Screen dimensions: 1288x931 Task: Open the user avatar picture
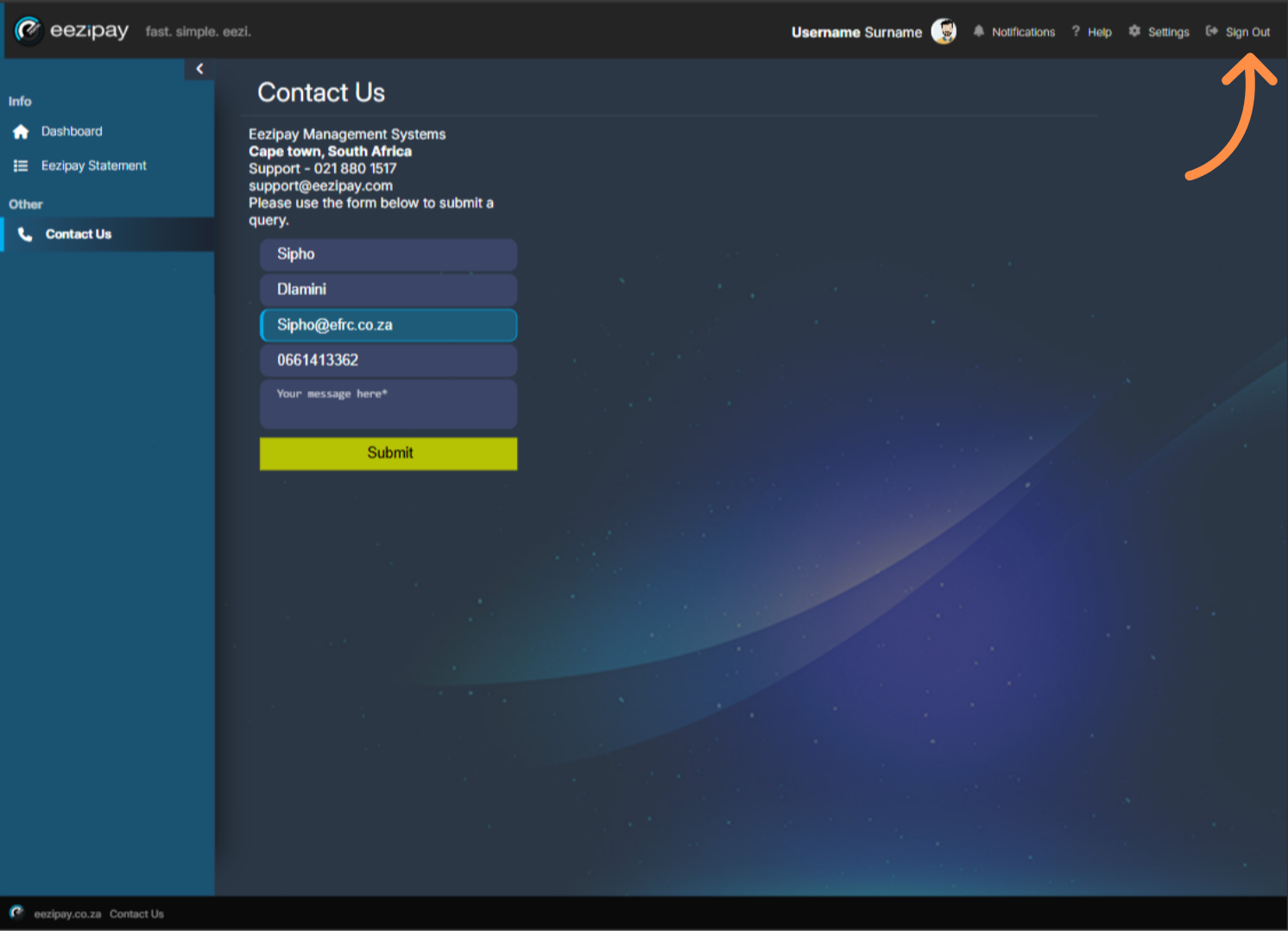[x=944, y=32]
